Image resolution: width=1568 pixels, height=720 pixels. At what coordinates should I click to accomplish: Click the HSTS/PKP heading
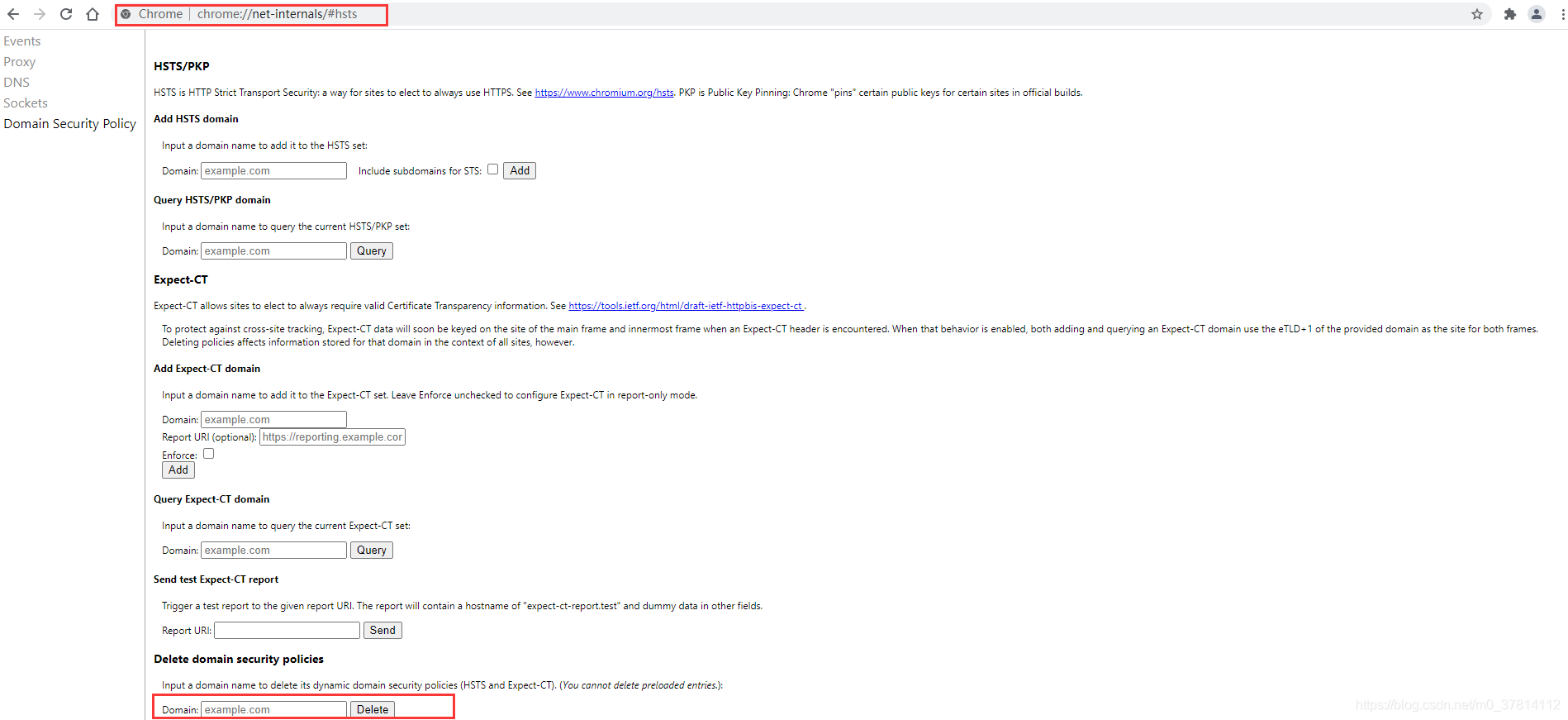tap(182, 66)
